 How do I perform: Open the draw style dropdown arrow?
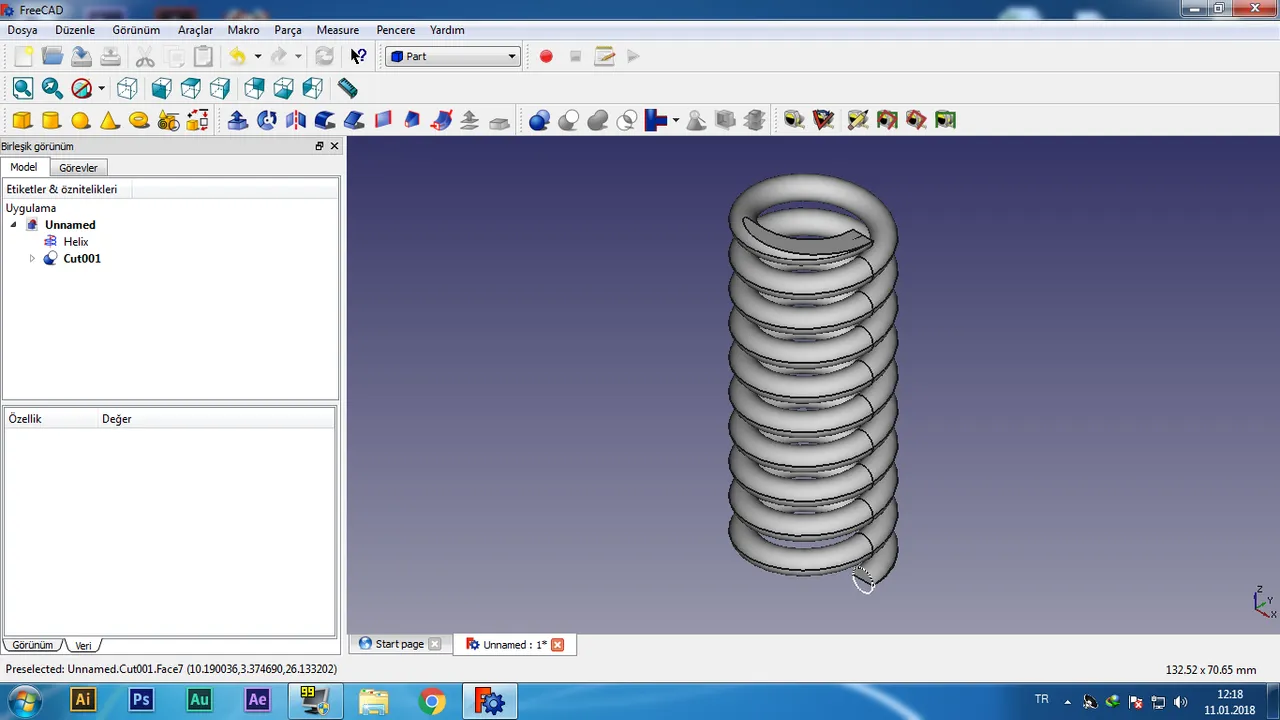[x=101, y=89]
